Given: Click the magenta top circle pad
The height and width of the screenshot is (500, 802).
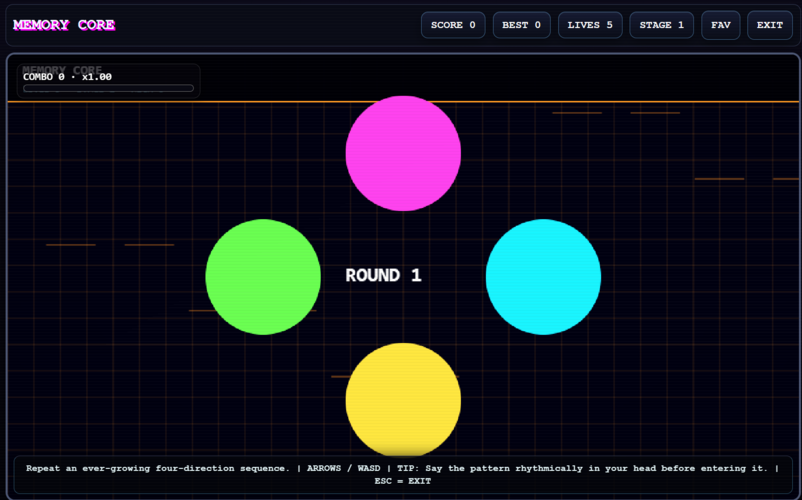Looking at the screenshot, I should [x=403, y=153].
